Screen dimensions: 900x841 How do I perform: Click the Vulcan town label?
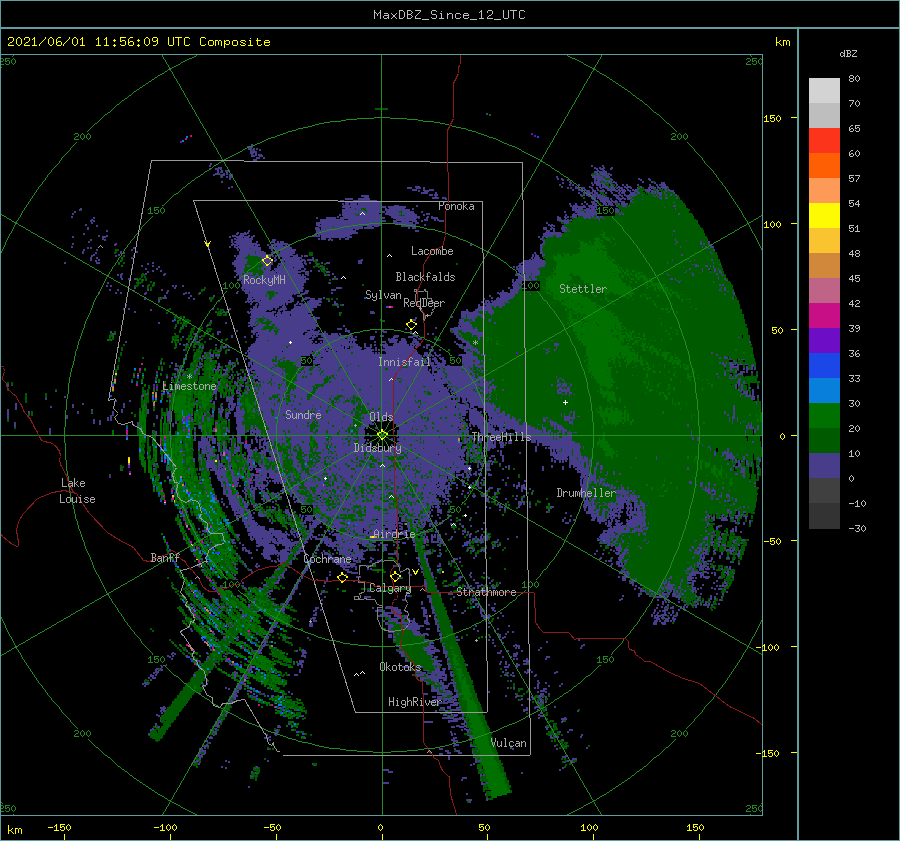[x=509, y=743]
